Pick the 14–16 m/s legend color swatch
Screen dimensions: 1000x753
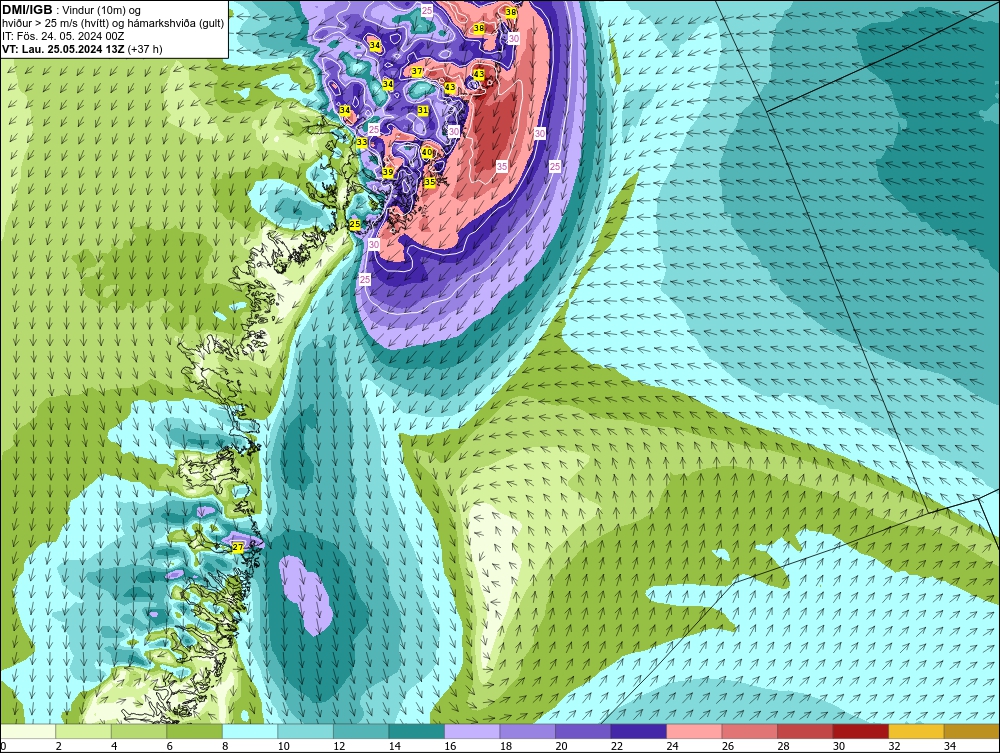click(x=416, y=731)
